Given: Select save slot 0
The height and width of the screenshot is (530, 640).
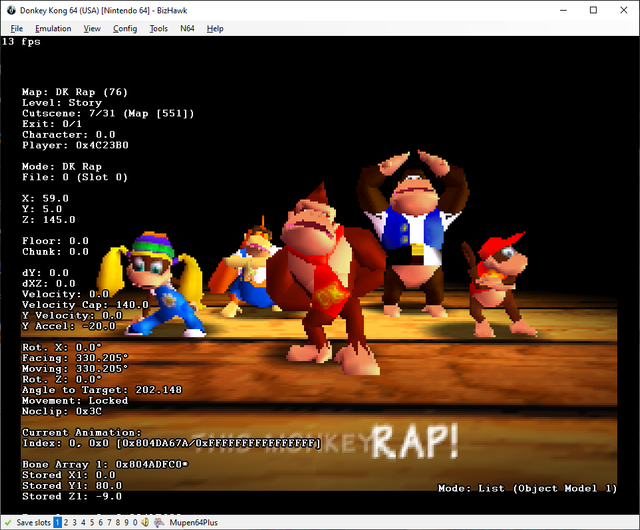Looking at the screenshot, I should coord(135,522).
